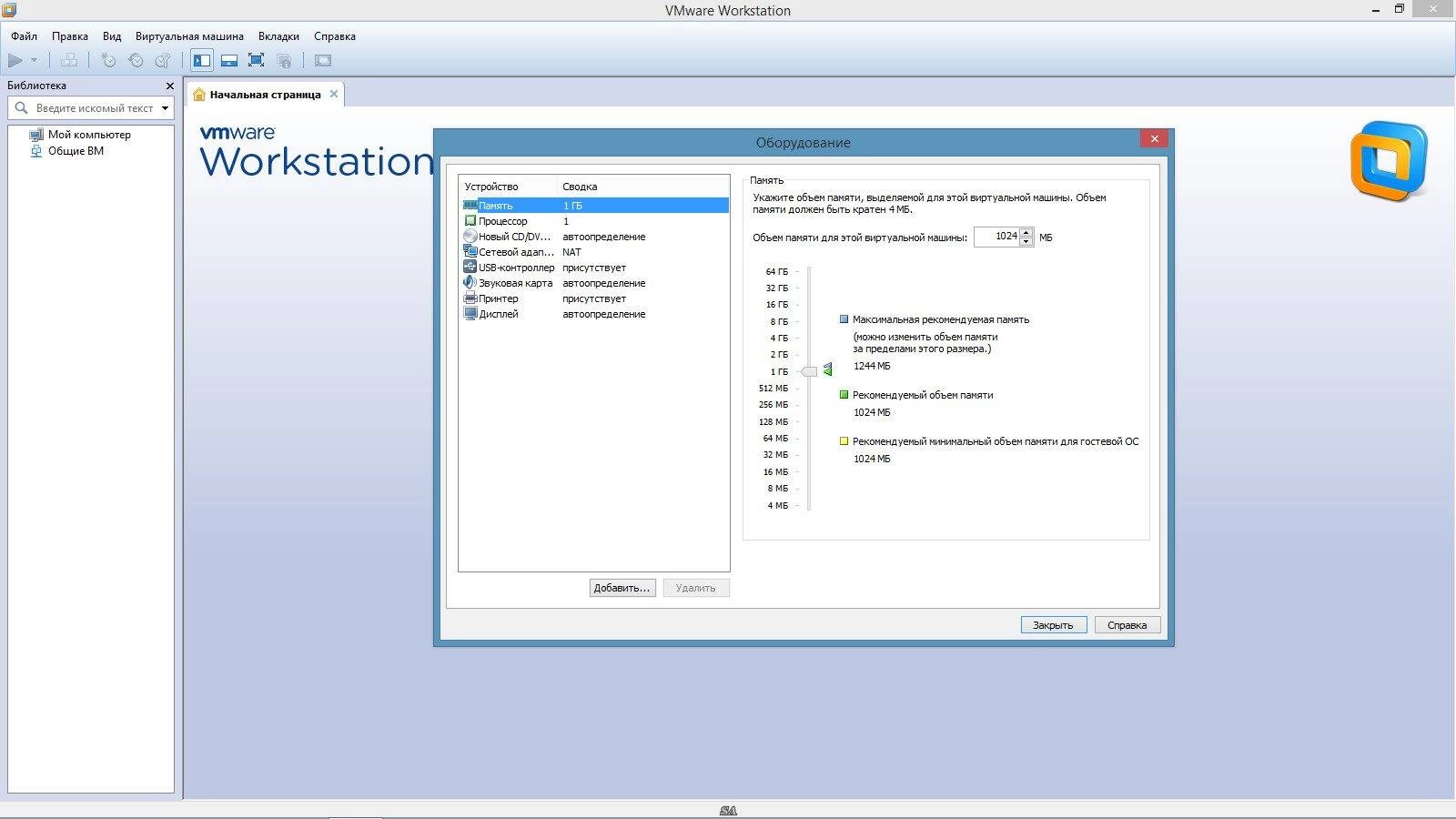Click the green recommended memory legend square
This screenshot has height=819, width=1456.
(844, 395)
